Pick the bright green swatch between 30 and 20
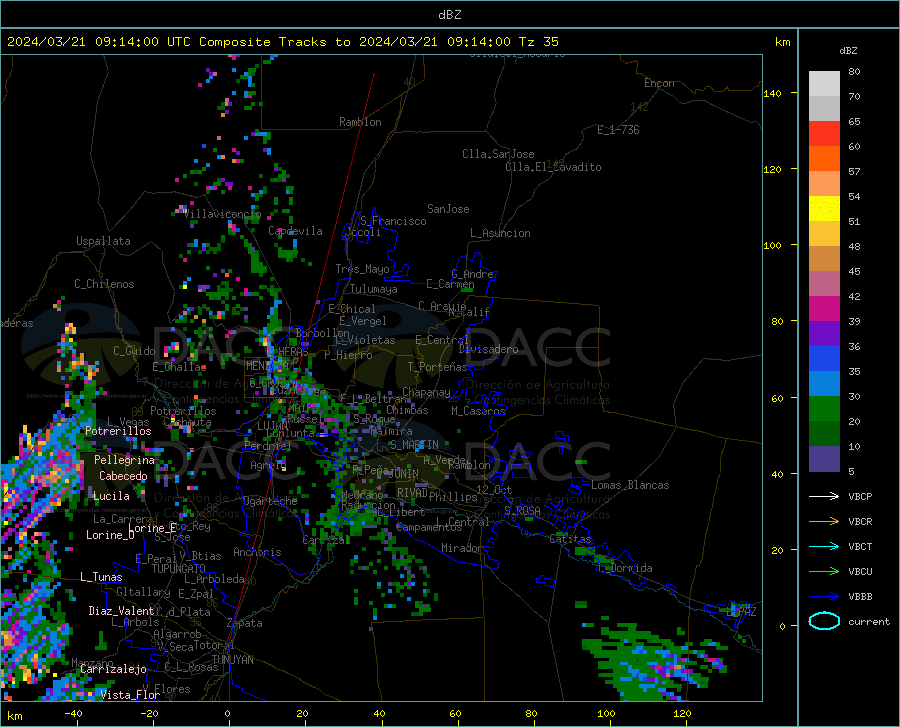This screenshot has width=900, height=727. coord(824,409)
